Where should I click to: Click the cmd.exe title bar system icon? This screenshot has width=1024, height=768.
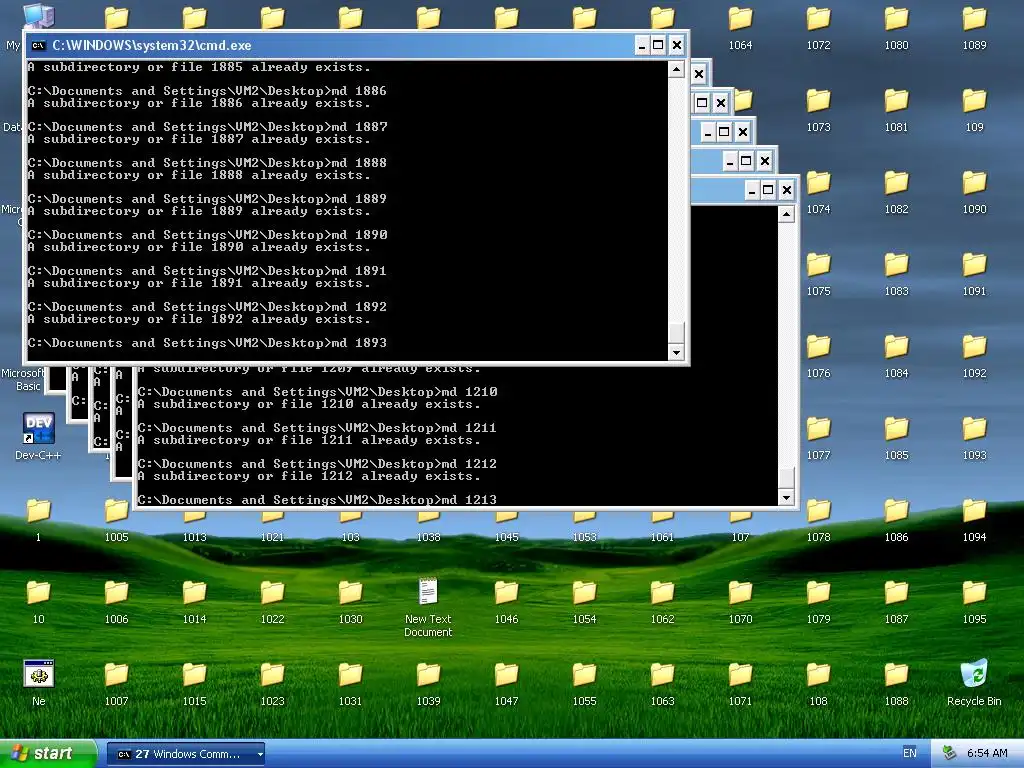39,45
